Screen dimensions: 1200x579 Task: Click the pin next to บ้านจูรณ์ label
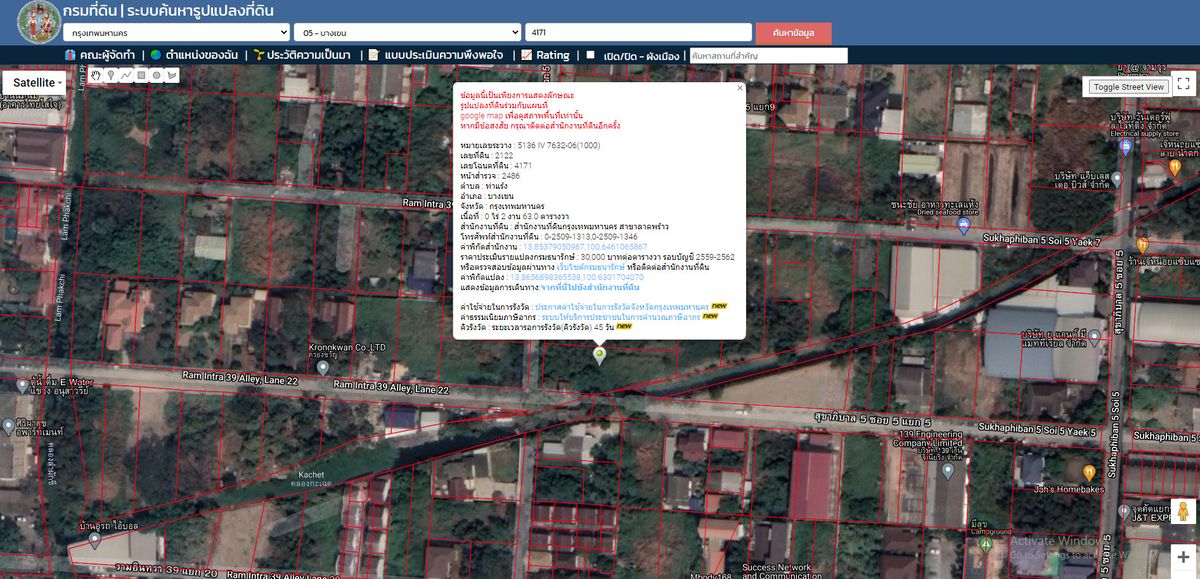tap(94, 541)
